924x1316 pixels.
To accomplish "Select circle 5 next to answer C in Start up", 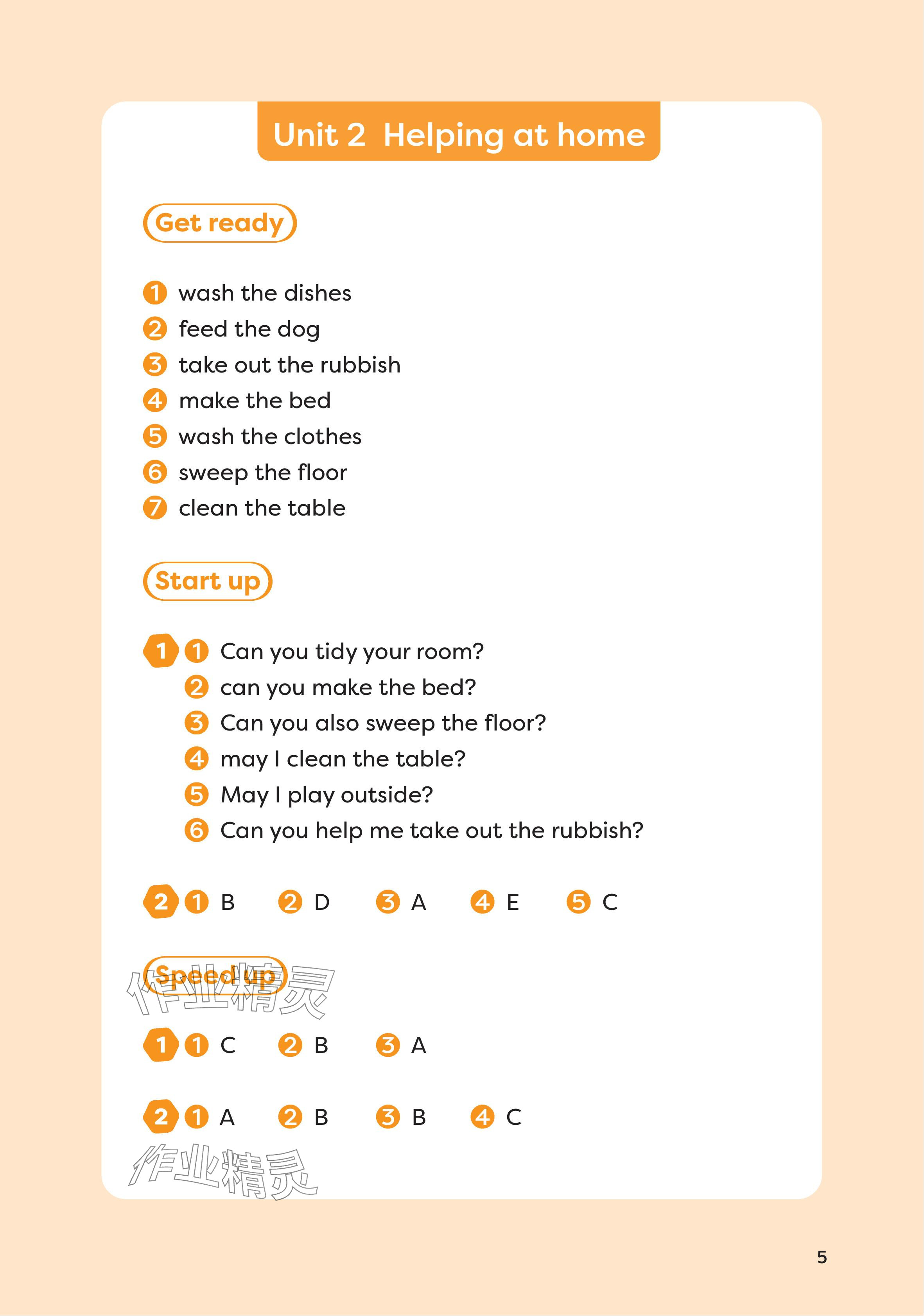I will [578, 902].
